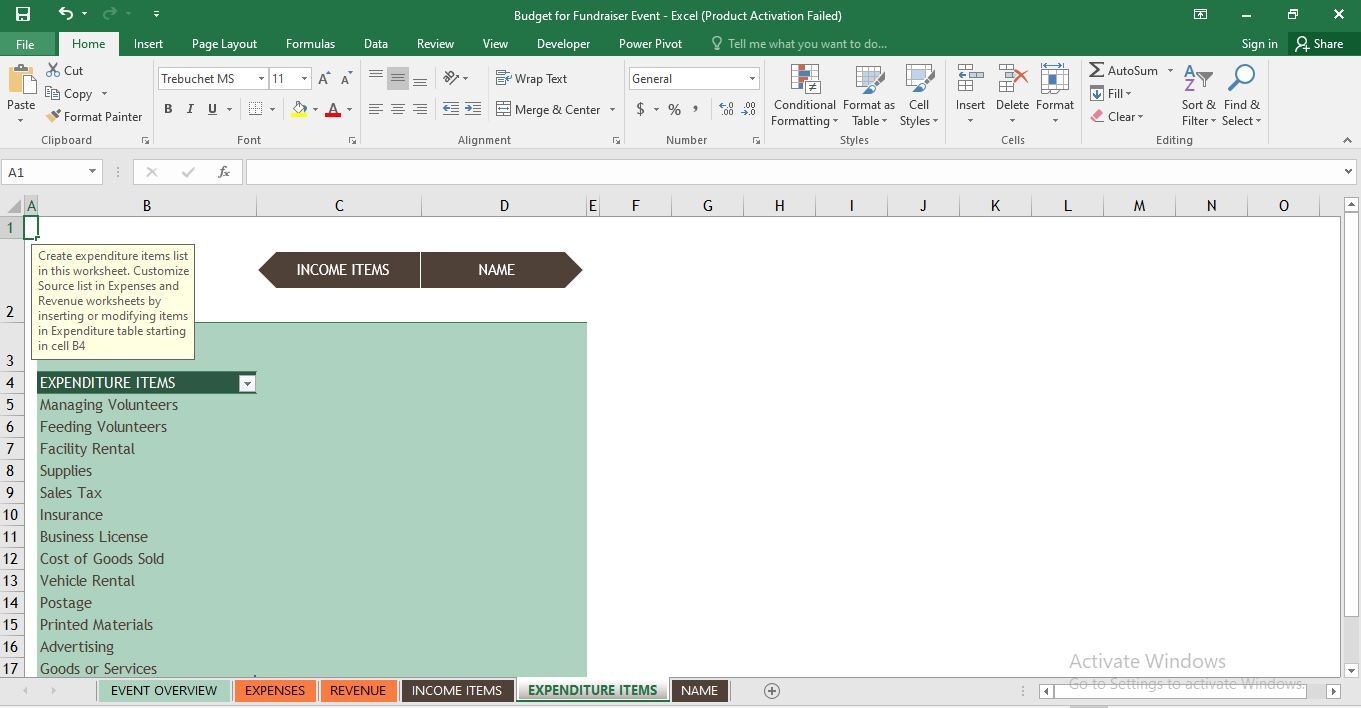Open the EXPENDITURE ITEMS filter dropdown
This screenshot has width=1361, height=708.
click(247, 383)
